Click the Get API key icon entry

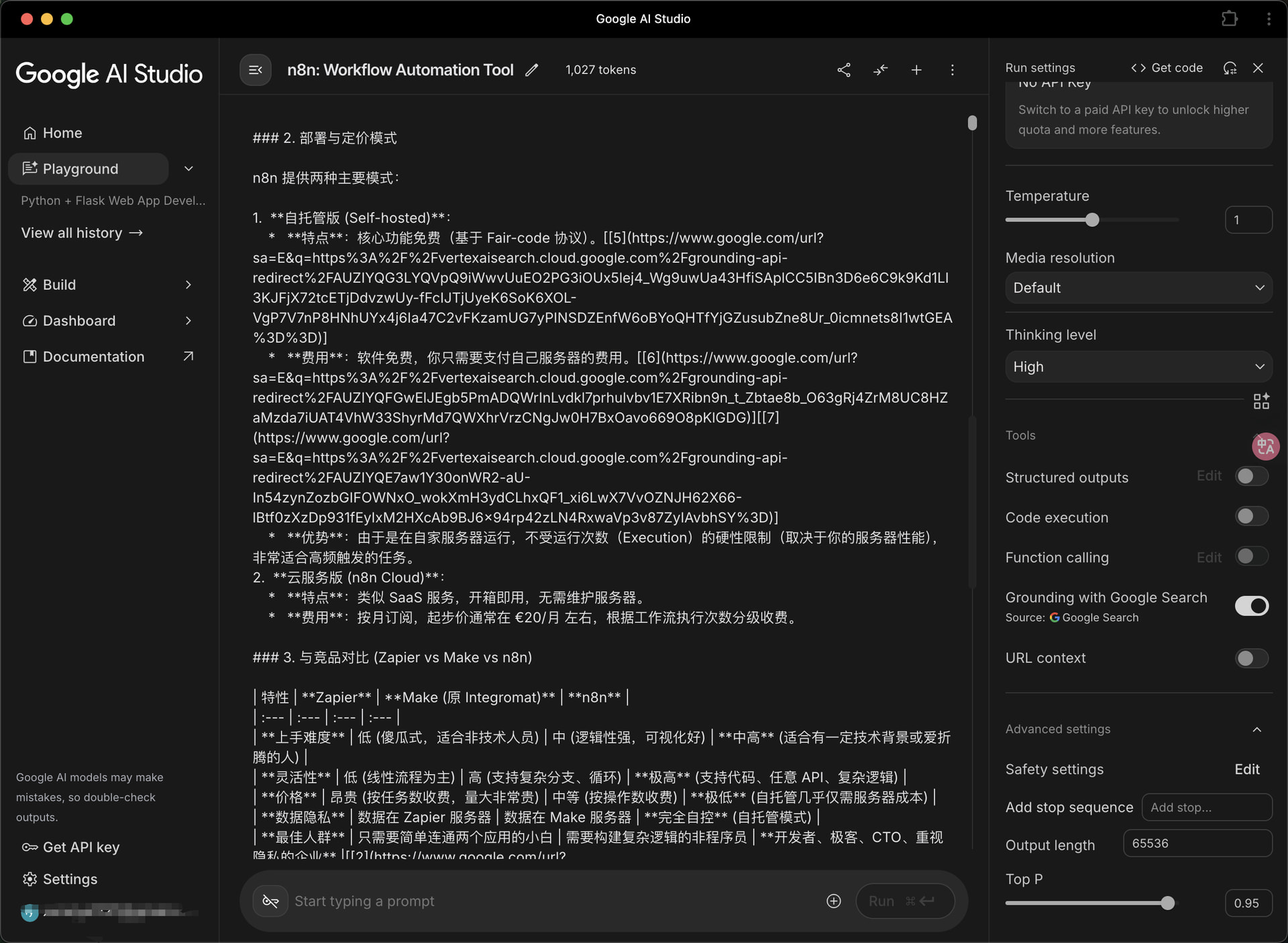(x=70, y=847)
